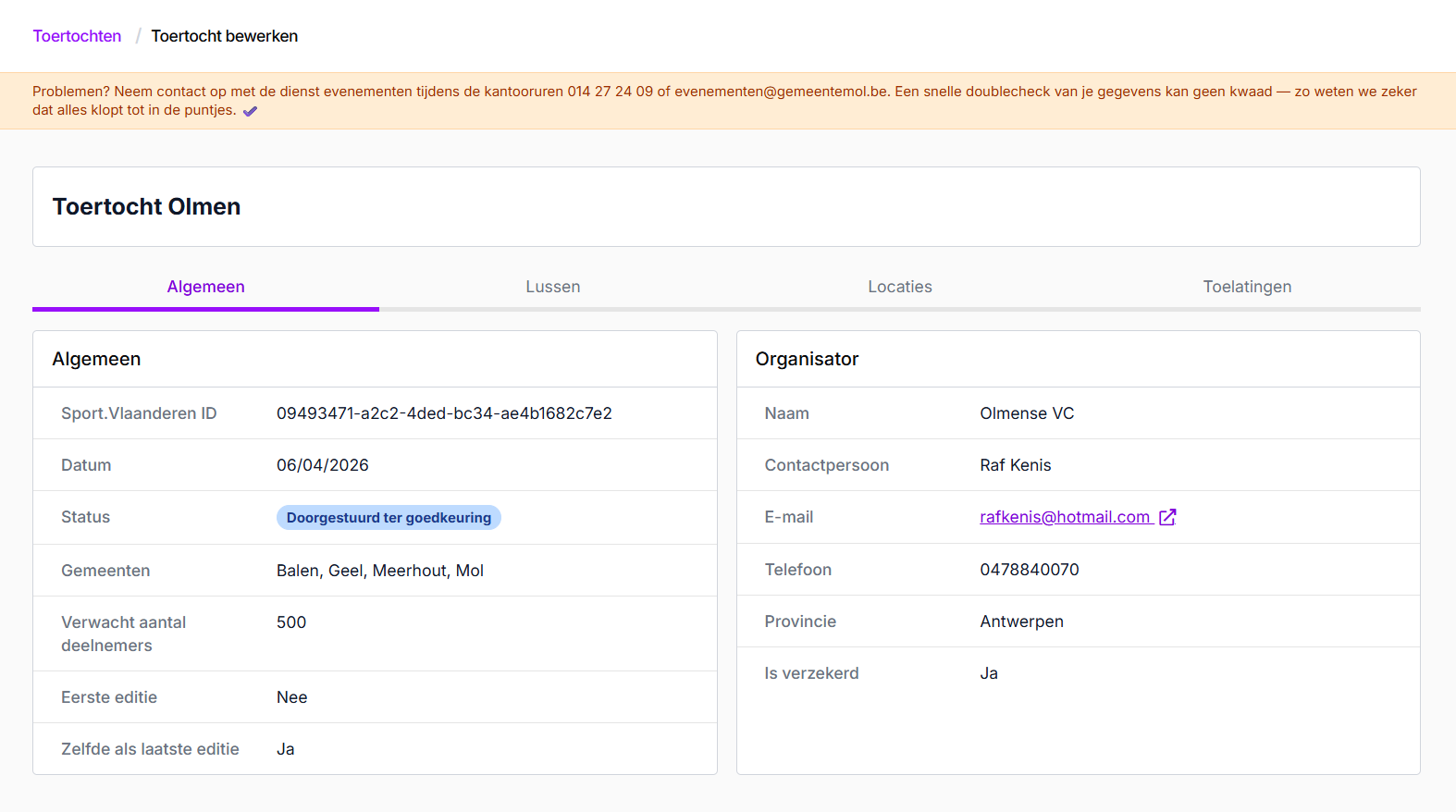Go to the Toelatingen tab
Image resolution: width=1456 pixels, height=812 pixels.
(1246, 287)
